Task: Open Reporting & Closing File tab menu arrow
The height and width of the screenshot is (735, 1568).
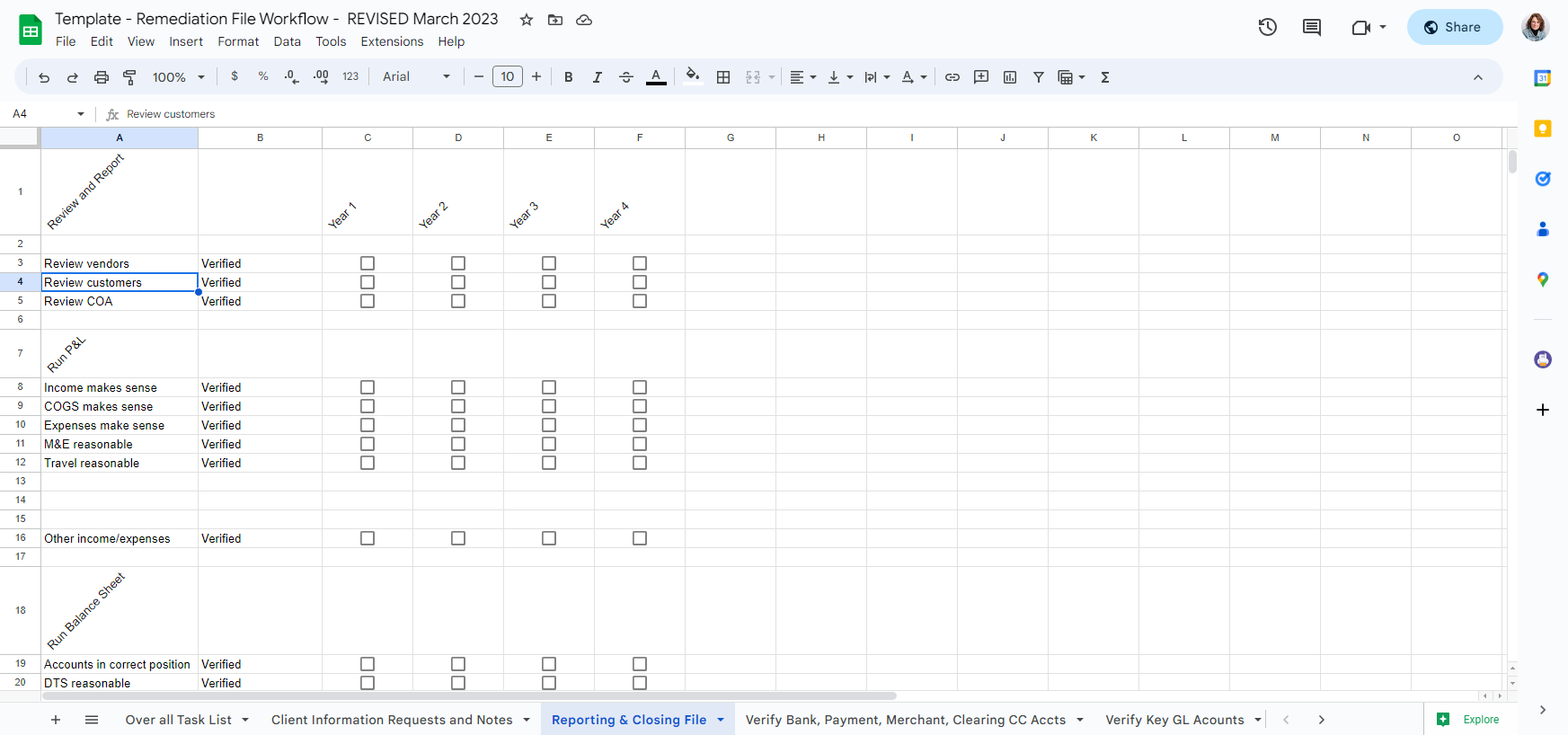Action: [721, 720]
